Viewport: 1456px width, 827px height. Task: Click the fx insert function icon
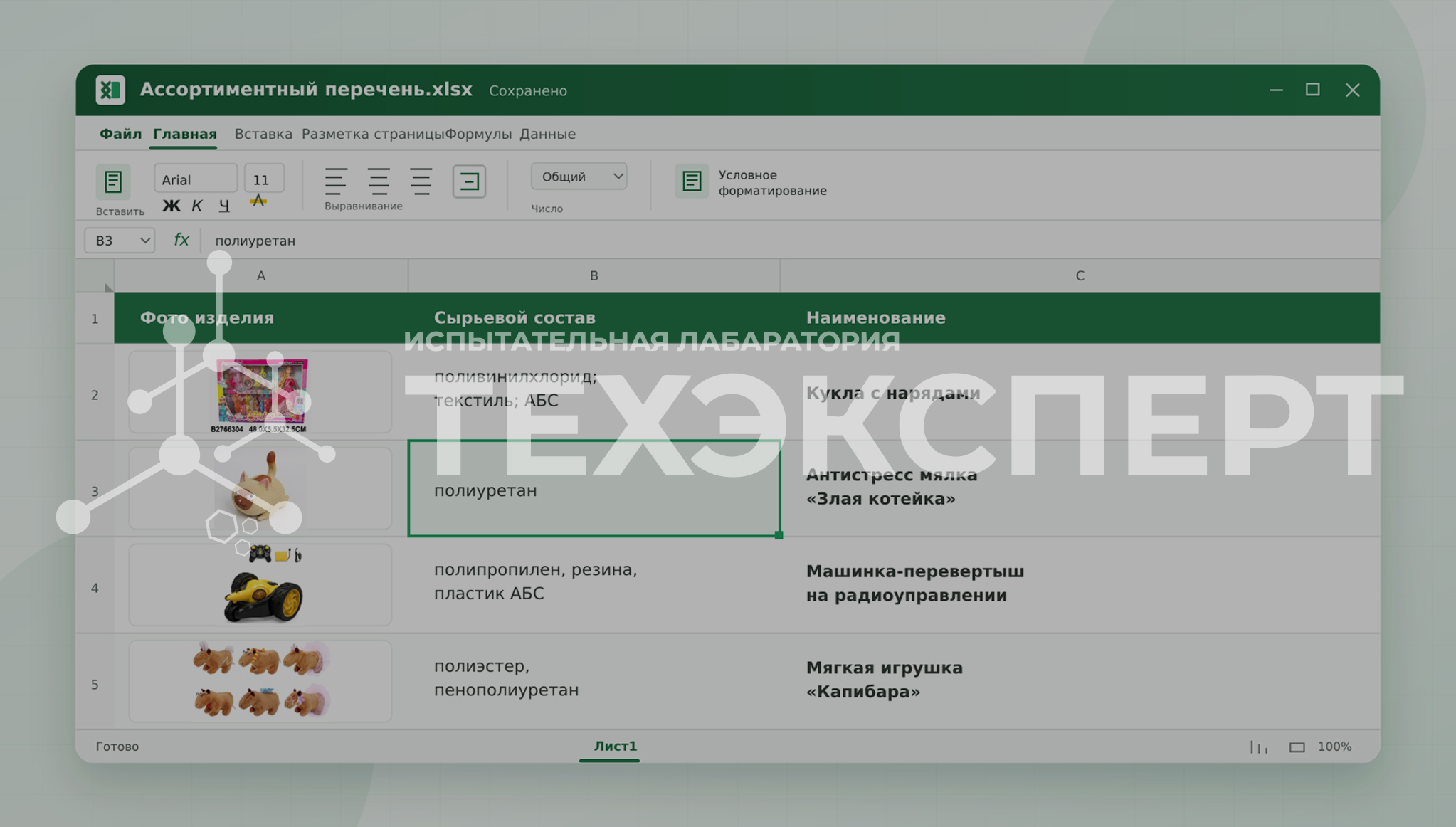pyautogui.click(x=181, y=240)
